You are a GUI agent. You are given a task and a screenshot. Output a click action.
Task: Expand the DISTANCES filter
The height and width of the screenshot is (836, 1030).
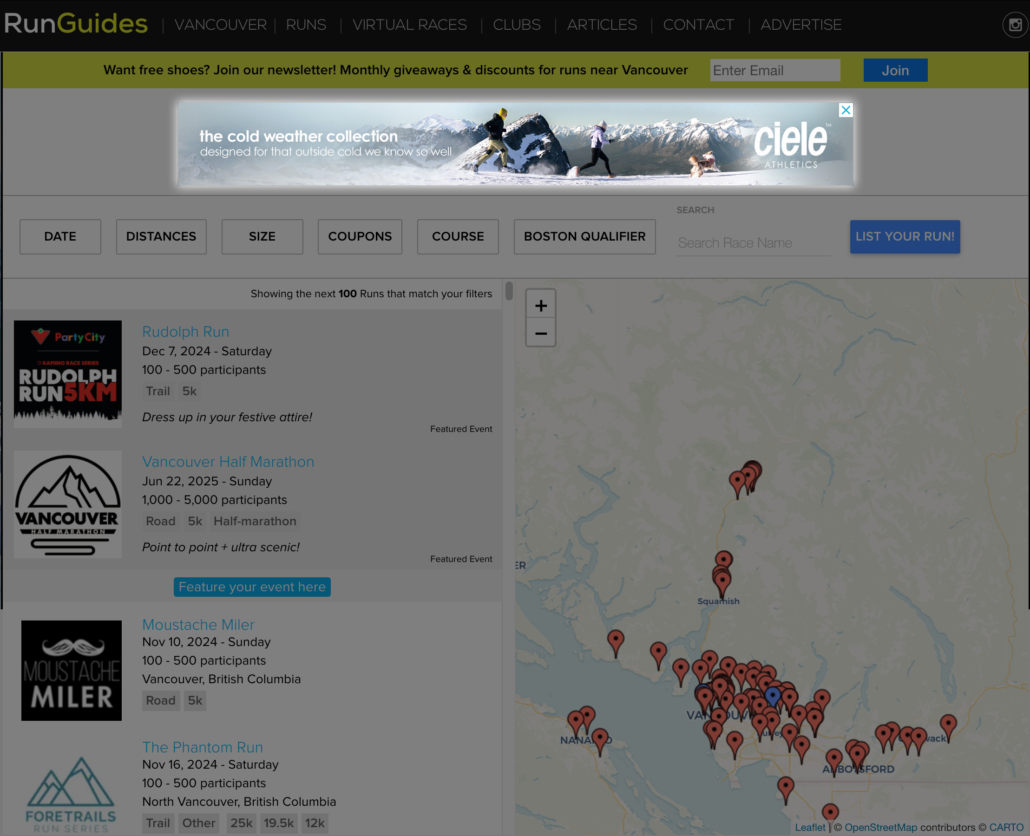pyautogui.click(x=161, y=236)
